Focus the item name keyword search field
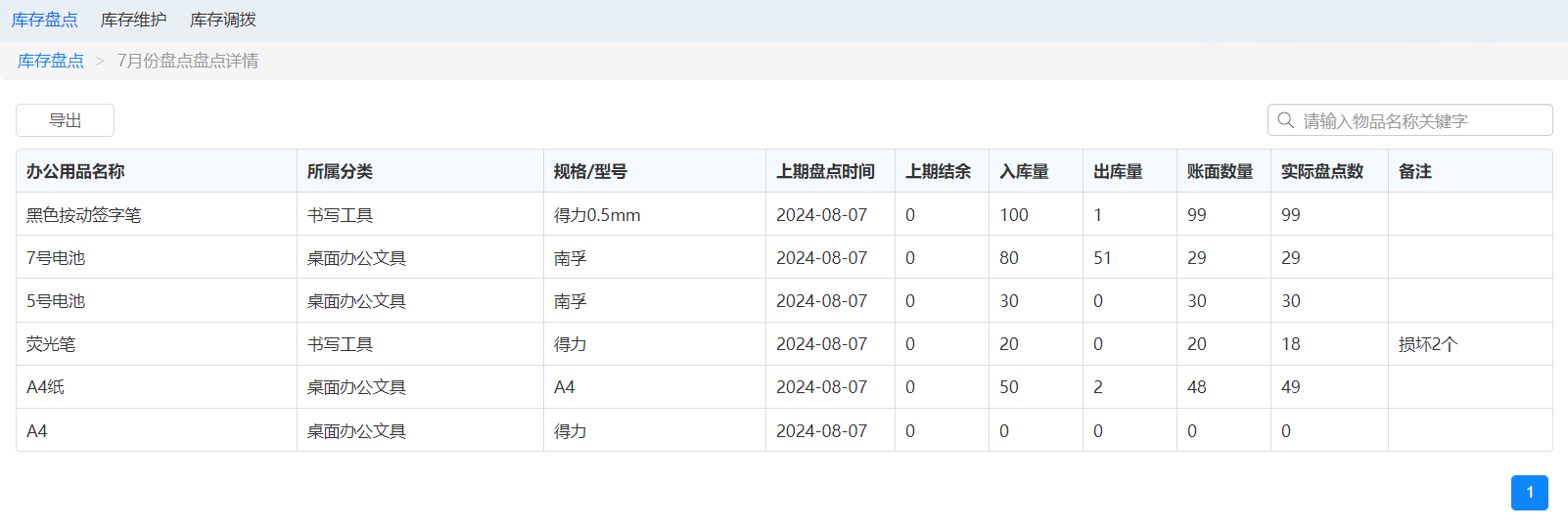This screenshot has width=1568, height=531. coord(1419,120)
